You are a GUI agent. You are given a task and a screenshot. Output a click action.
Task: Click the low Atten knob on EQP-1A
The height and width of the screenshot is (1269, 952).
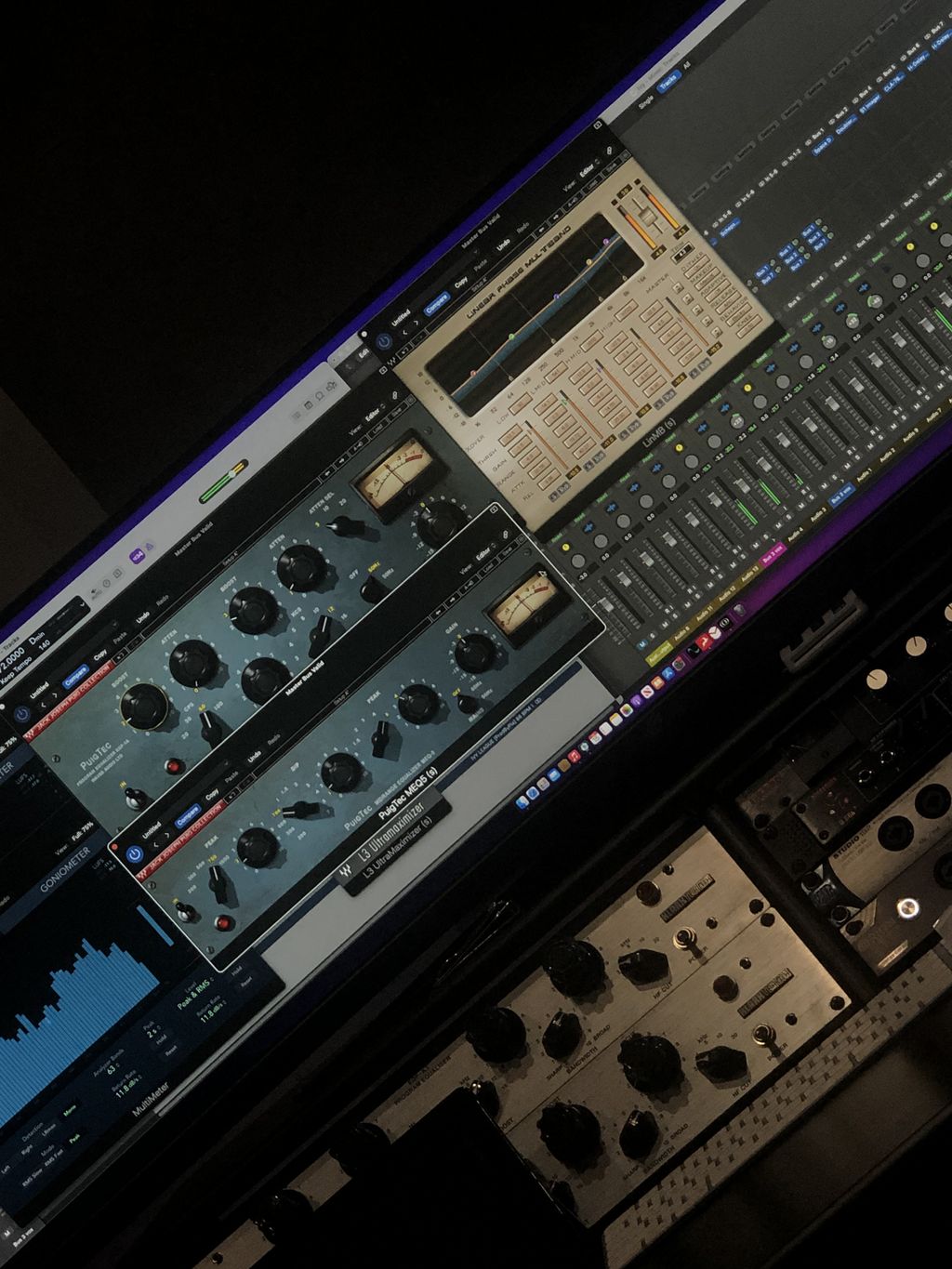click(x=193, y=663)
